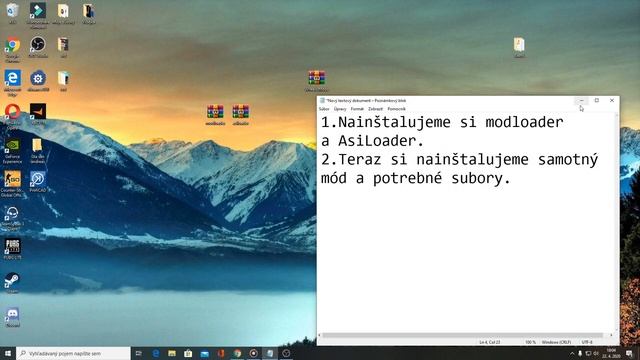Screen dimensions: 640x360
Task: Open the Windows Start menu
Action: tap(7, 353)
